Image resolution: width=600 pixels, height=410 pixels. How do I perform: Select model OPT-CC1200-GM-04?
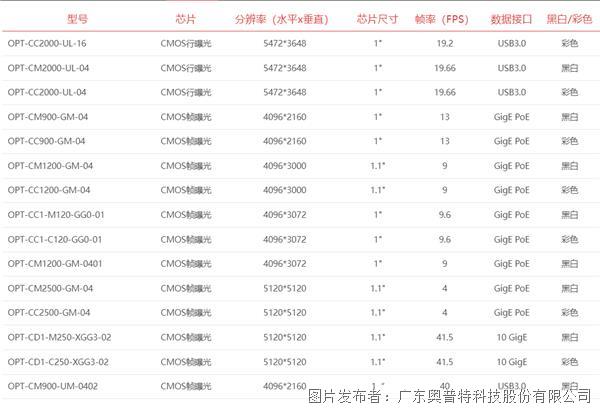(49, 190)
